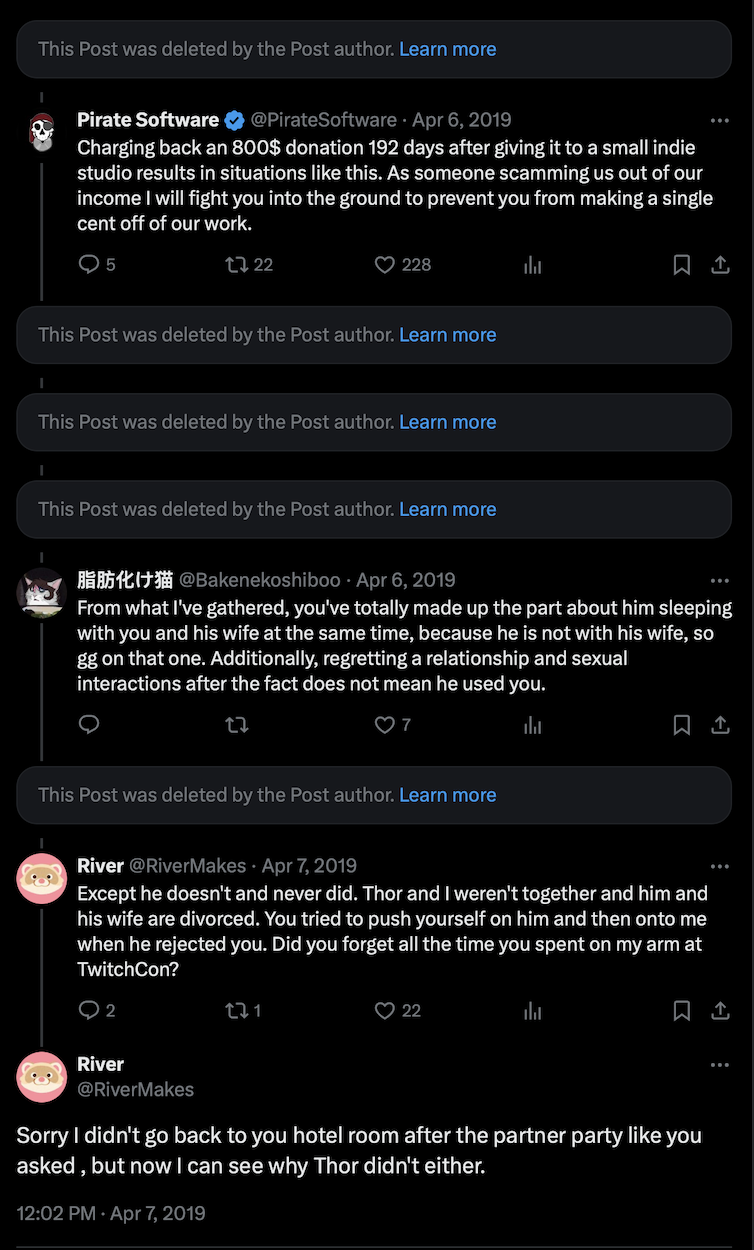The image size is (754, 1250).
Task: Click River's avatar on main post
Action: pyautogui.click(x=42, y=1077)
